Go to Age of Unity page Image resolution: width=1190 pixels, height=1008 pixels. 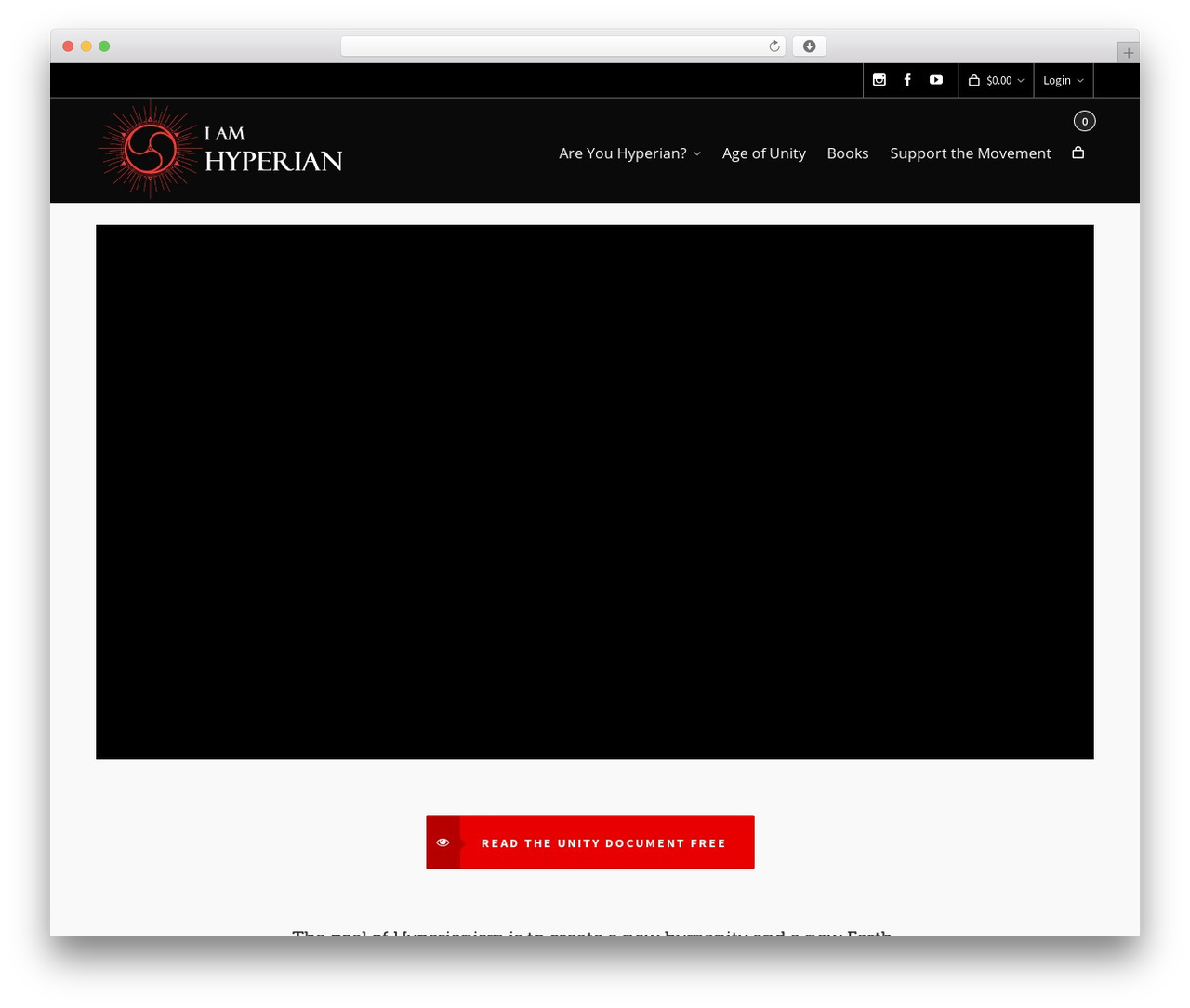[x=764, y=153]
